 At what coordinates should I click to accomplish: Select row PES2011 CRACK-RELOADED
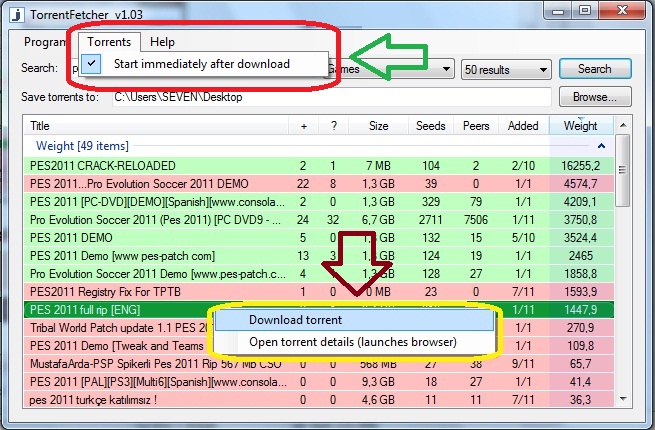(x=319, y=166)
